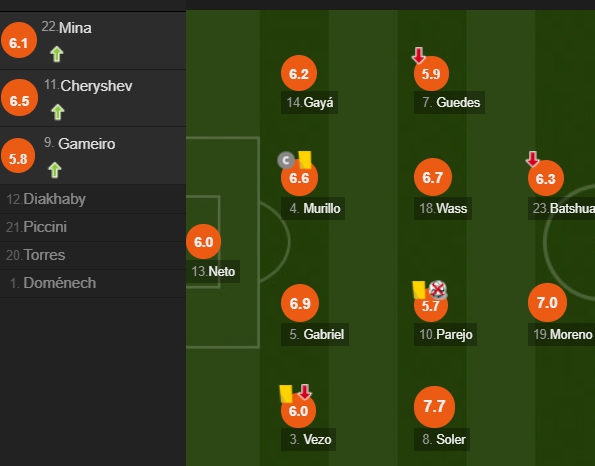
Task: Click the green sub-on arrow under Cheryshev
Action: coord(58,112)
